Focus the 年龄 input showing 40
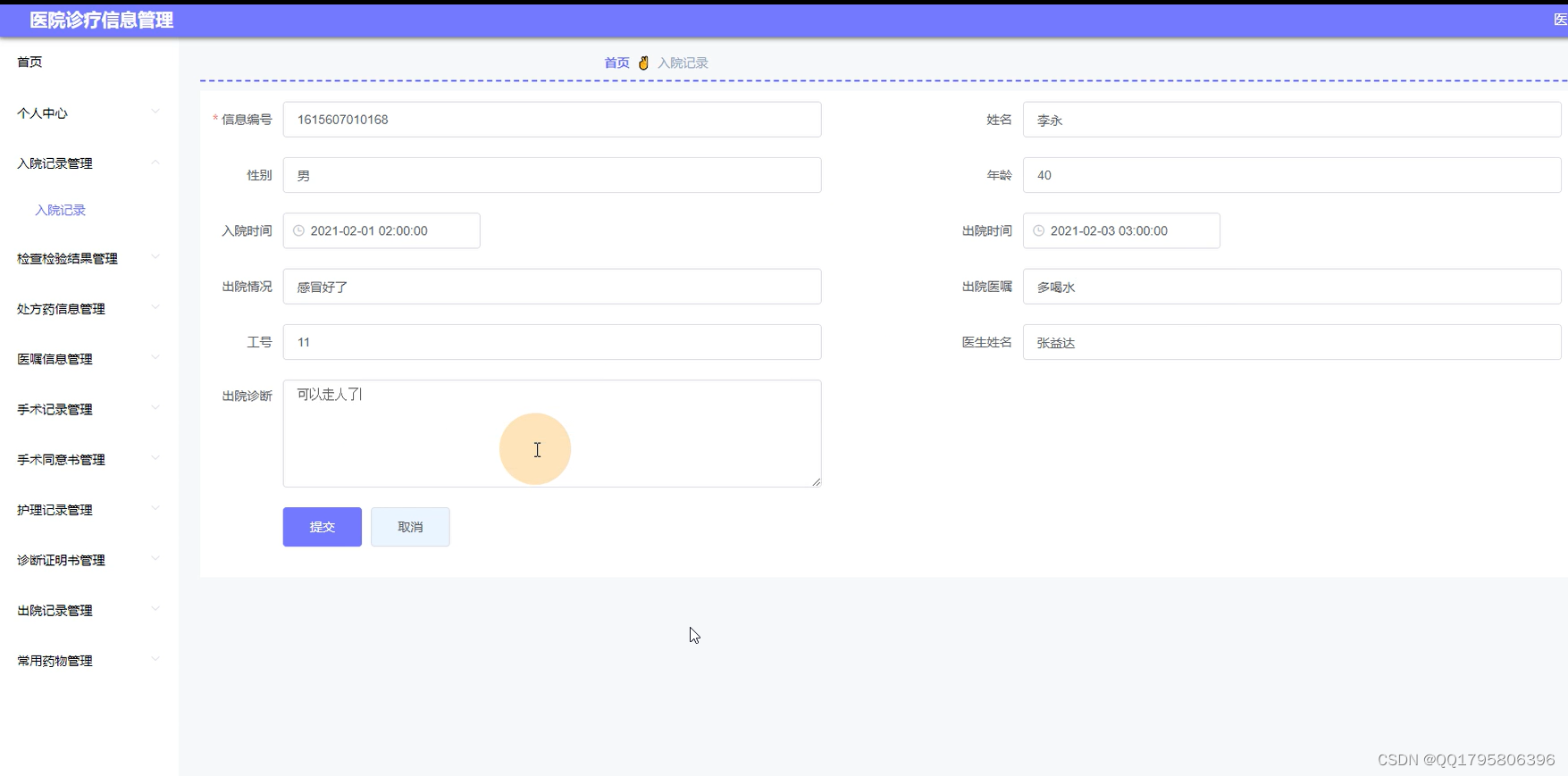Image resolution: width=1568 pixels, height=776 pixels. point(1292,175)
